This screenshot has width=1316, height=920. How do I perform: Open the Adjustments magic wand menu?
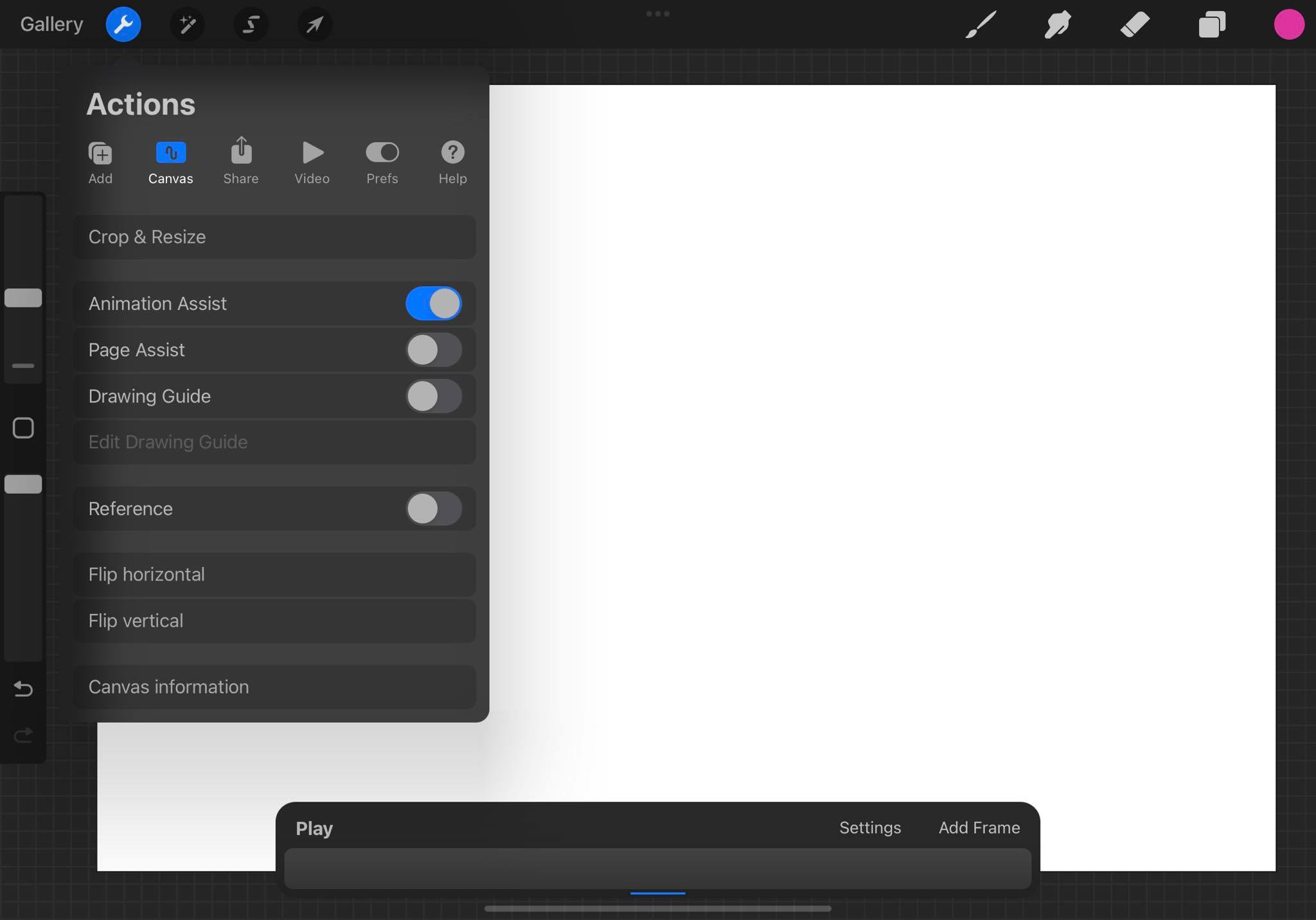(187, 24)
